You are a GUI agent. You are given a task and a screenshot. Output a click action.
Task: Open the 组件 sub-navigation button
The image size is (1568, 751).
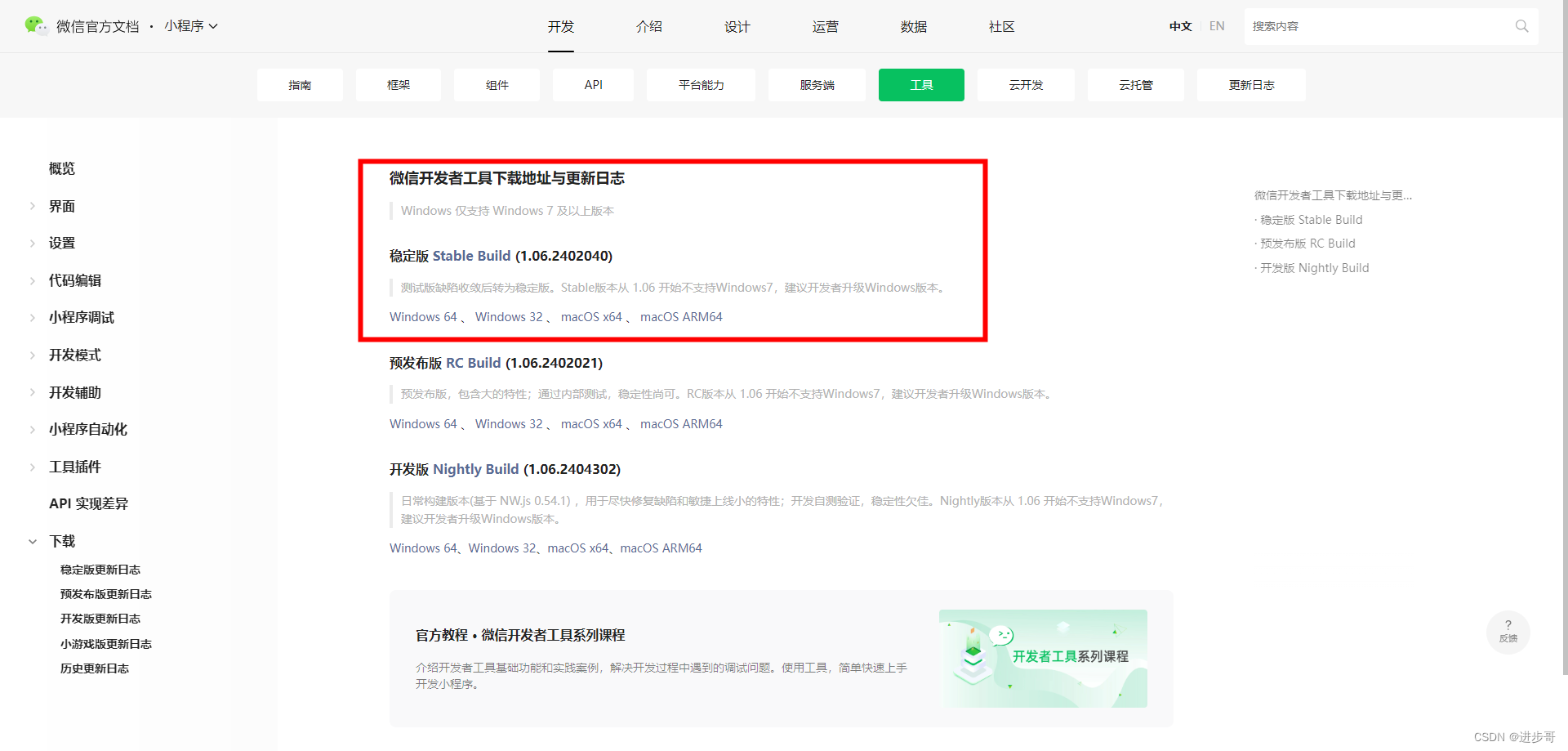coord(497,85)
